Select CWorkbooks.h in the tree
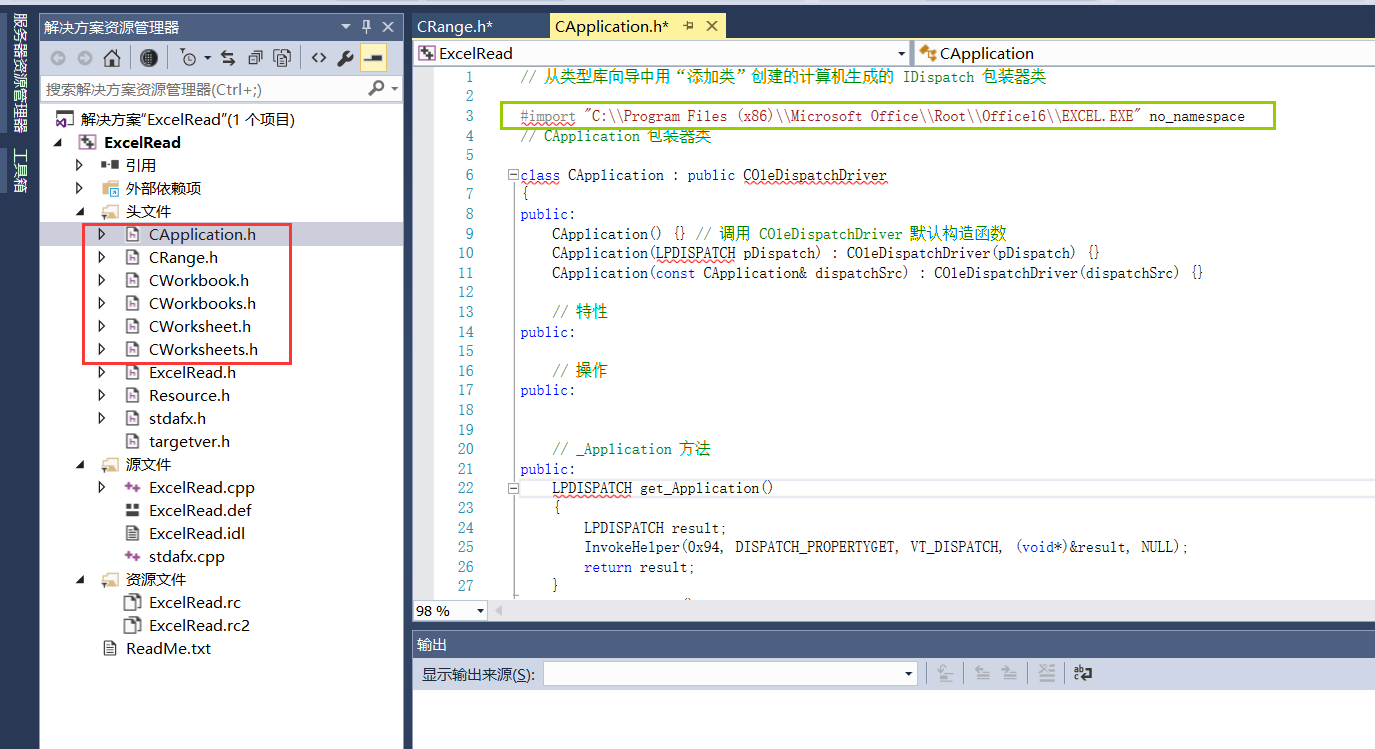This screenshot has height=749, width=1375. click(x=202, y=303)
